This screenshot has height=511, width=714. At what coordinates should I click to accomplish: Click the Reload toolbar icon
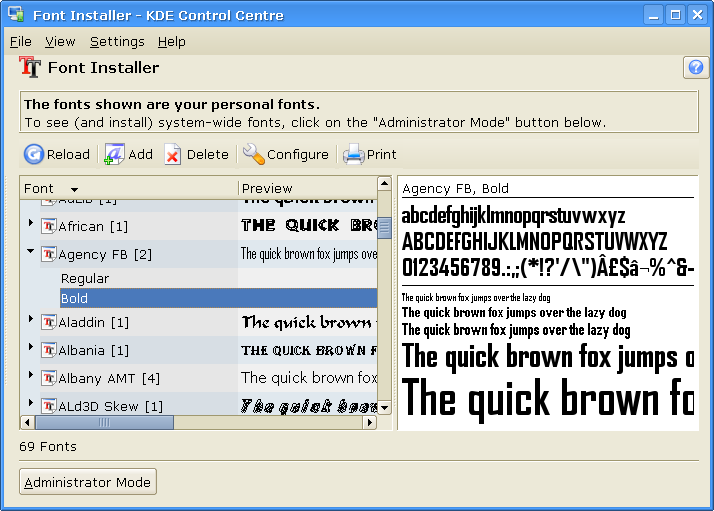[34, 154]
